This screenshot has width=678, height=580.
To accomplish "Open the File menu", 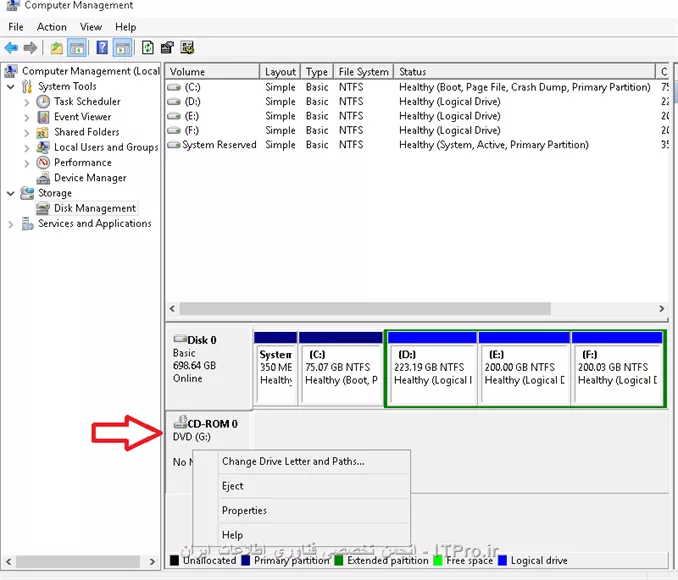I will pos(16,27).
